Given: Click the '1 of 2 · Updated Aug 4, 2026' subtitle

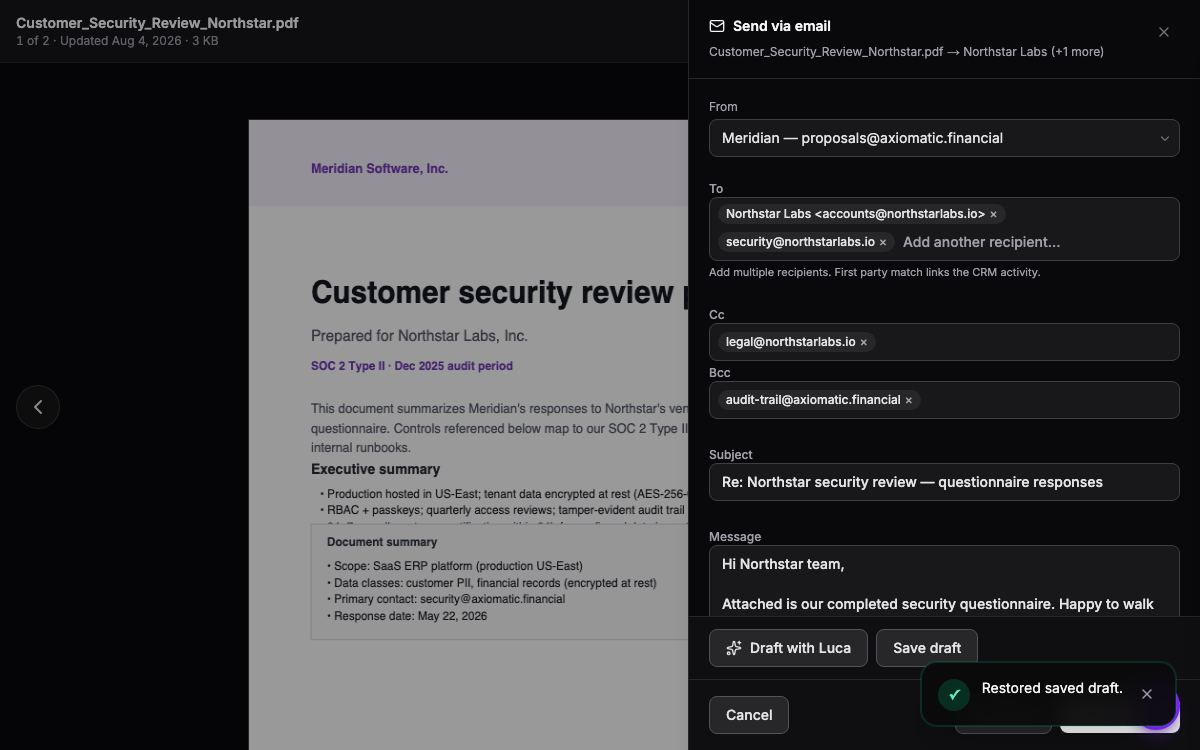Looking at the screenshot, I should point(117,41).
